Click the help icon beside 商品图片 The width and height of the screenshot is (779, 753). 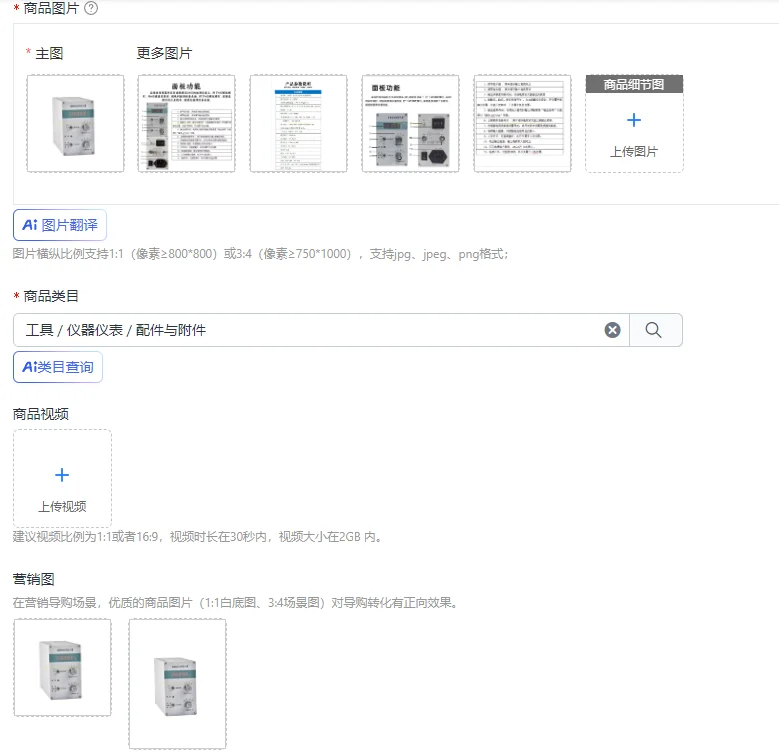click(x=91, y=8)
